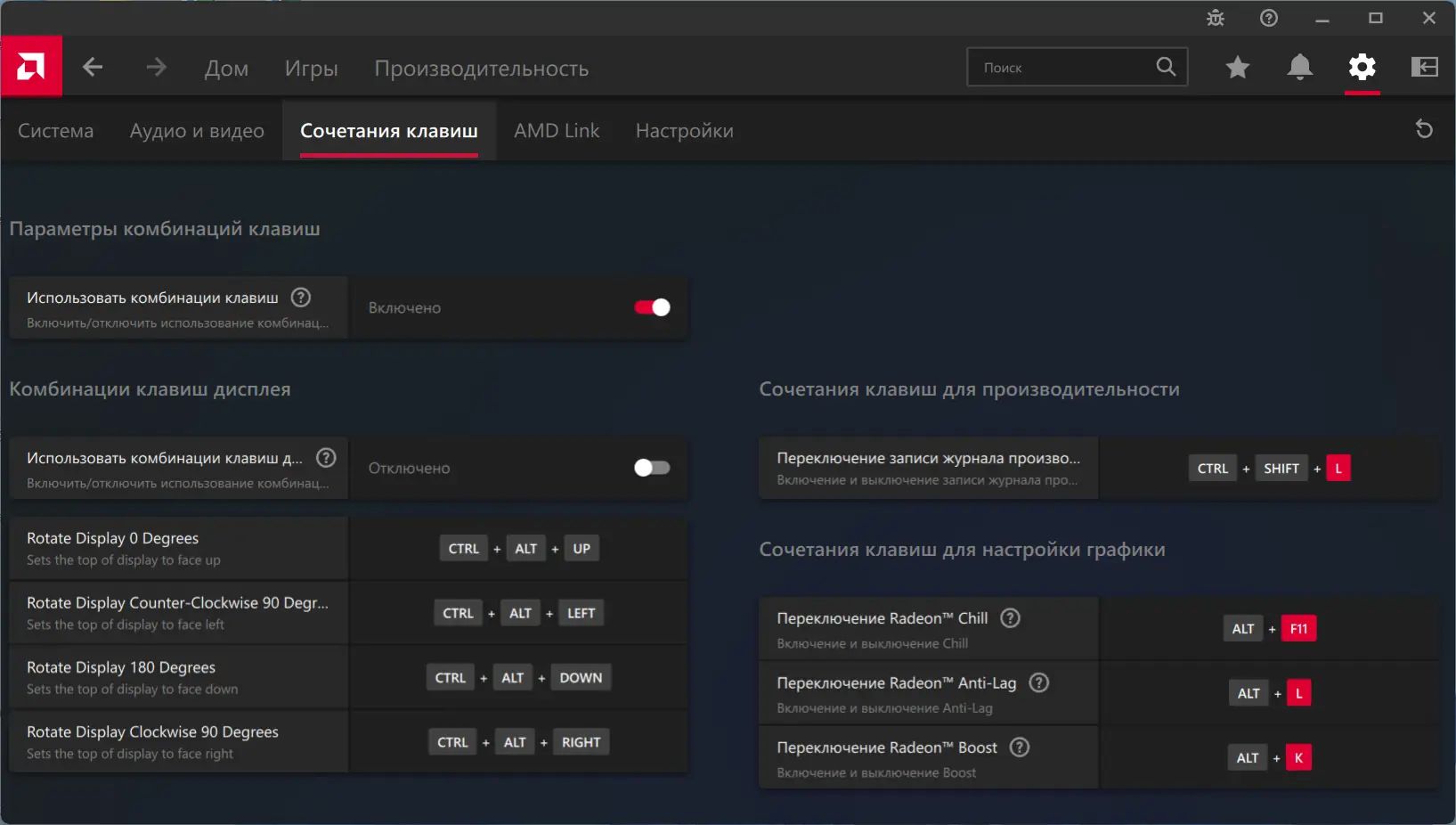
Task: Switch to the Настройки tab
Action: 685,131
